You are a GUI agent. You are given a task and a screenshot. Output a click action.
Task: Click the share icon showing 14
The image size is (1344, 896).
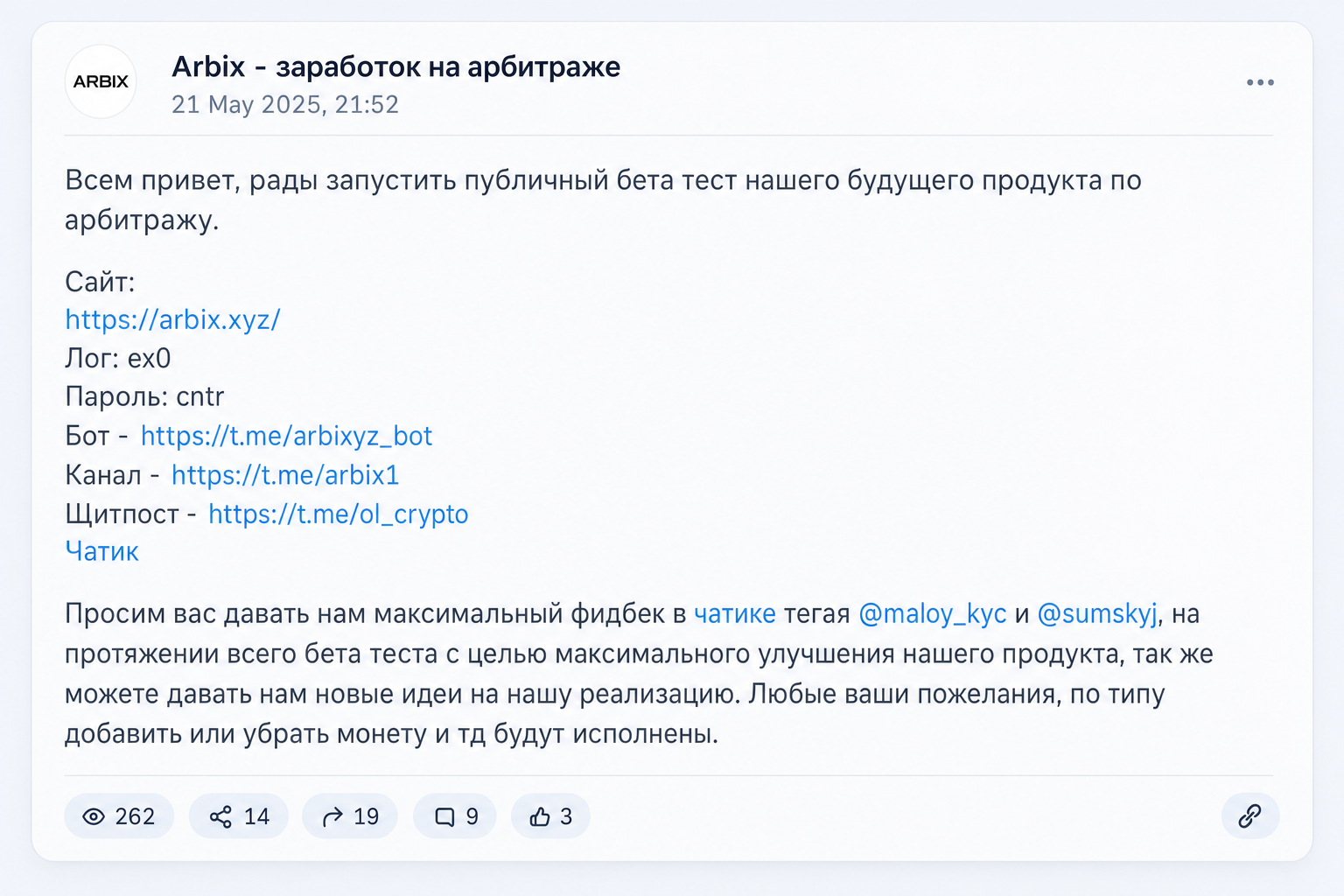coord(220,816)
